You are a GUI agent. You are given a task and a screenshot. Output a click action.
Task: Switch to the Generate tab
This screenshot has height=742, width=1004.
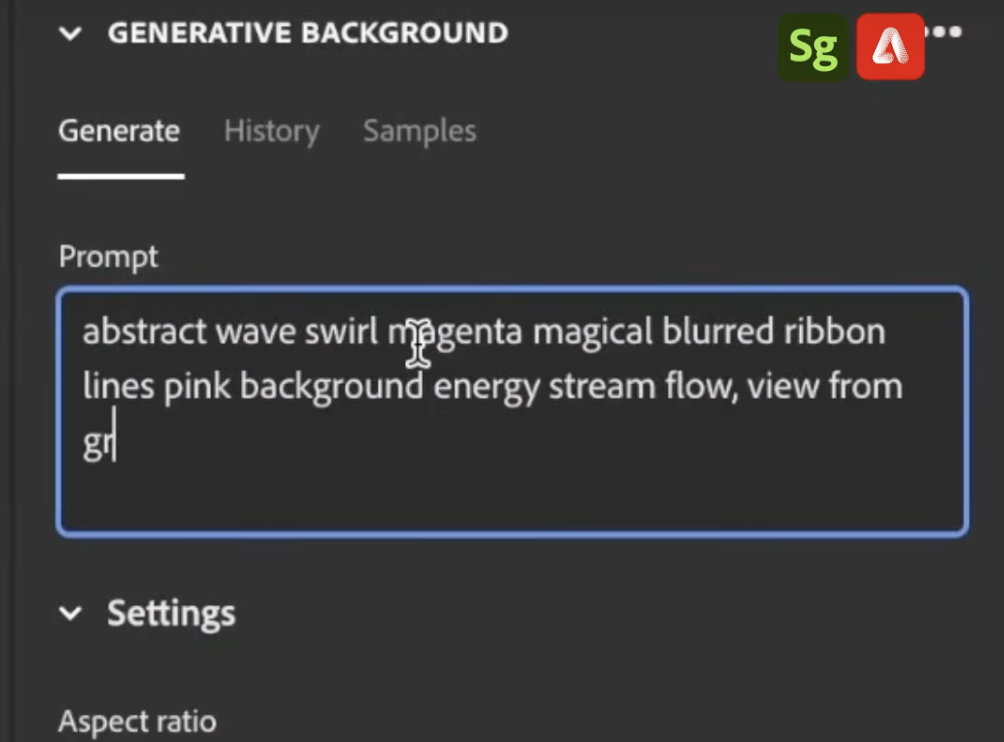[119, 131]
